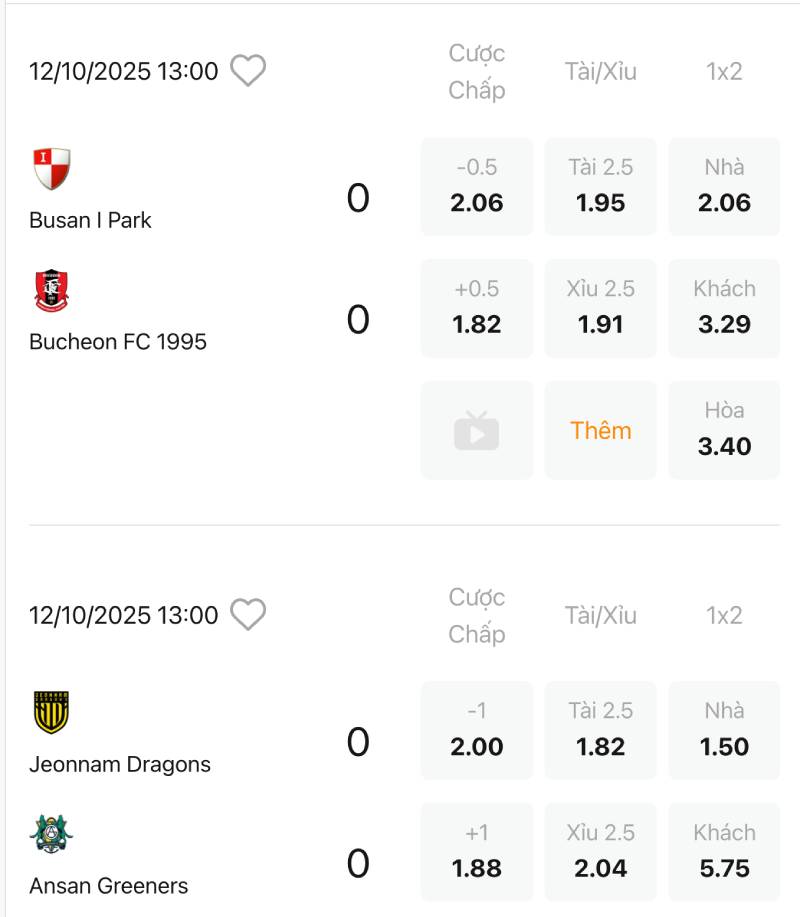The width and height of the screenshot is (800, 917).
Task: Select Busan I Park -0.5 handicap at 2.06
Action: tap(476, 187)
